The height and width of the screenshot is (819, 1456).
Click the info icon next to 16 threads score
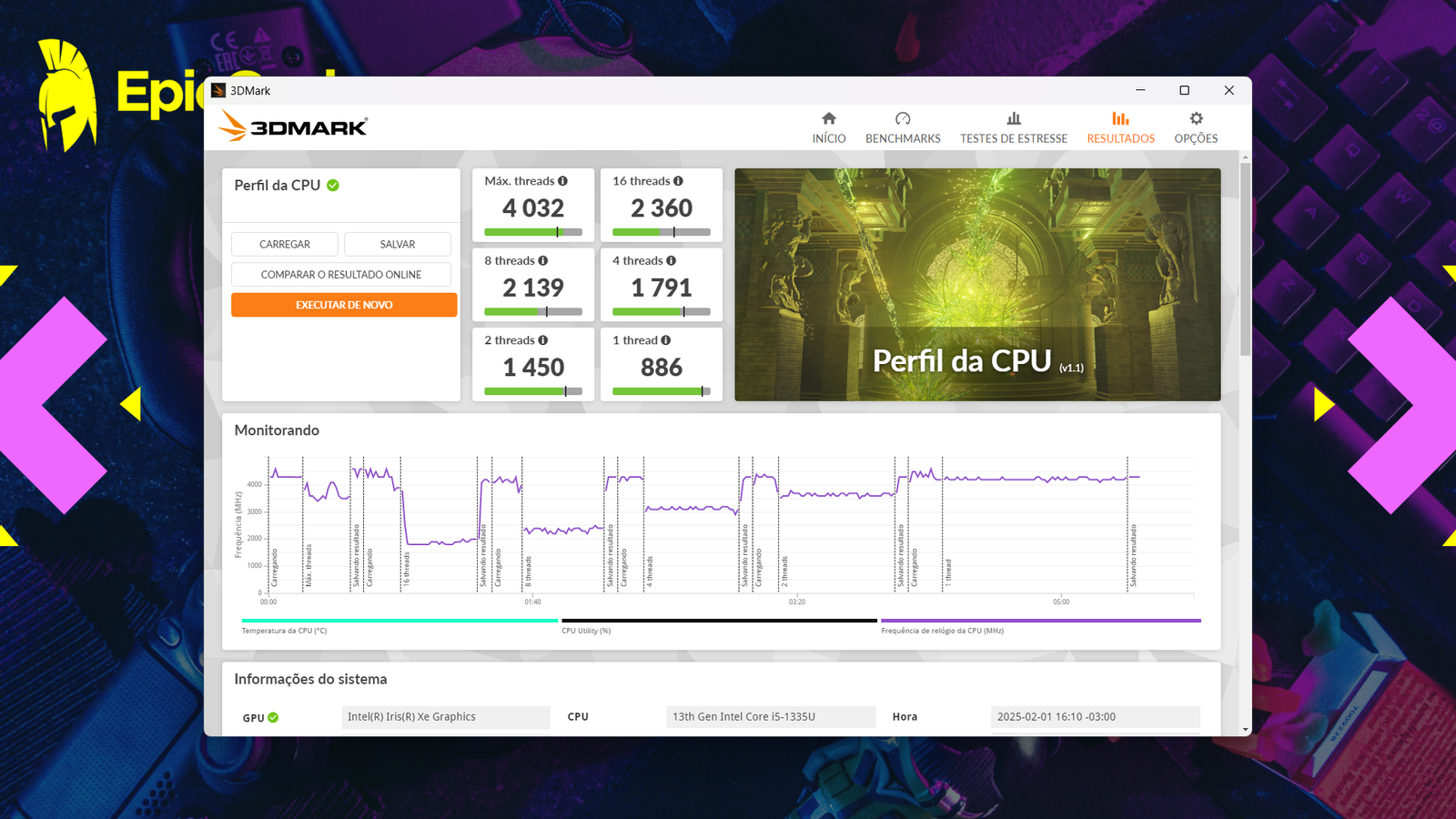(x=680, y=181)
